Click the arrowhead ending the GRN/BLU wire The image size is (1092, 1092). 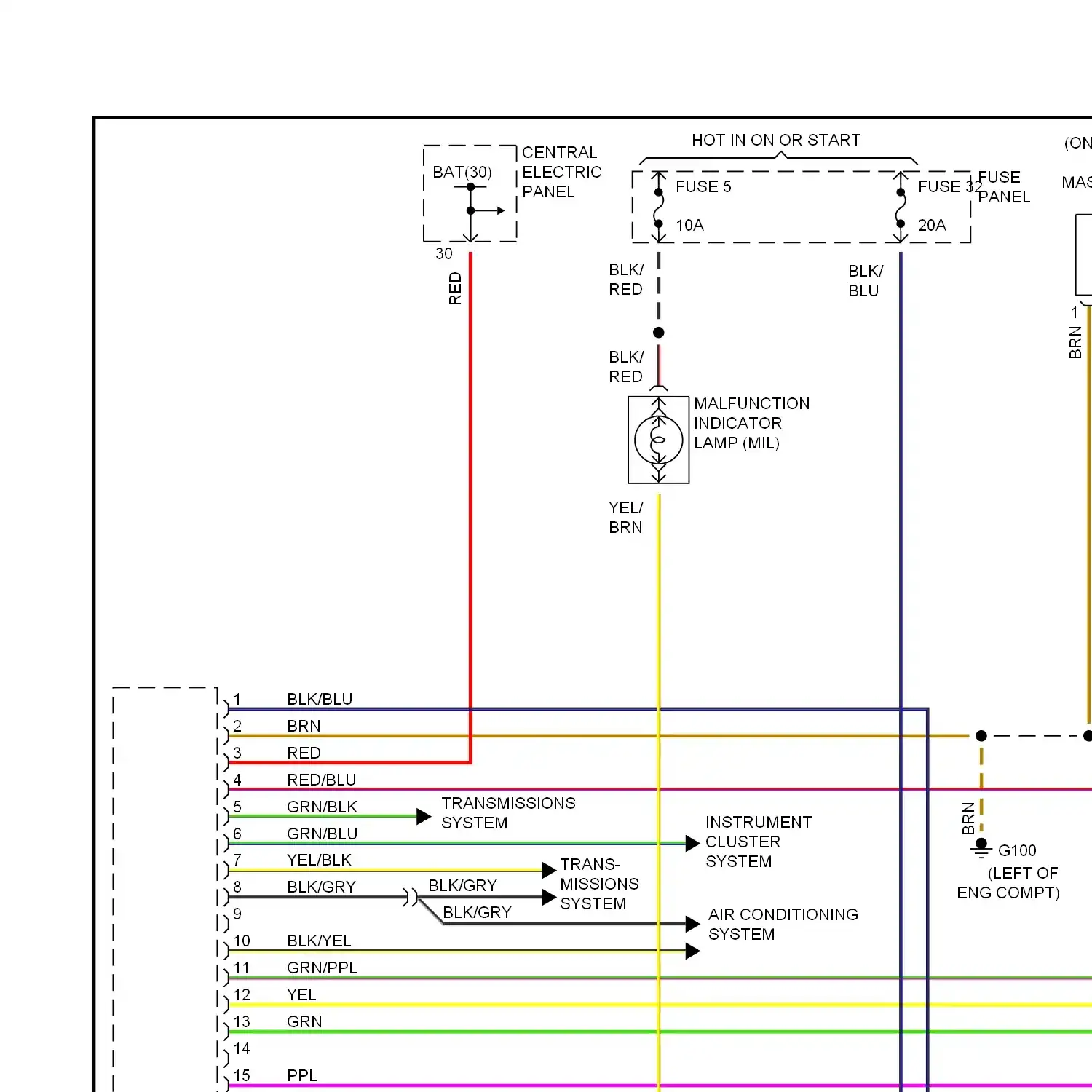[x=692, y=844]
